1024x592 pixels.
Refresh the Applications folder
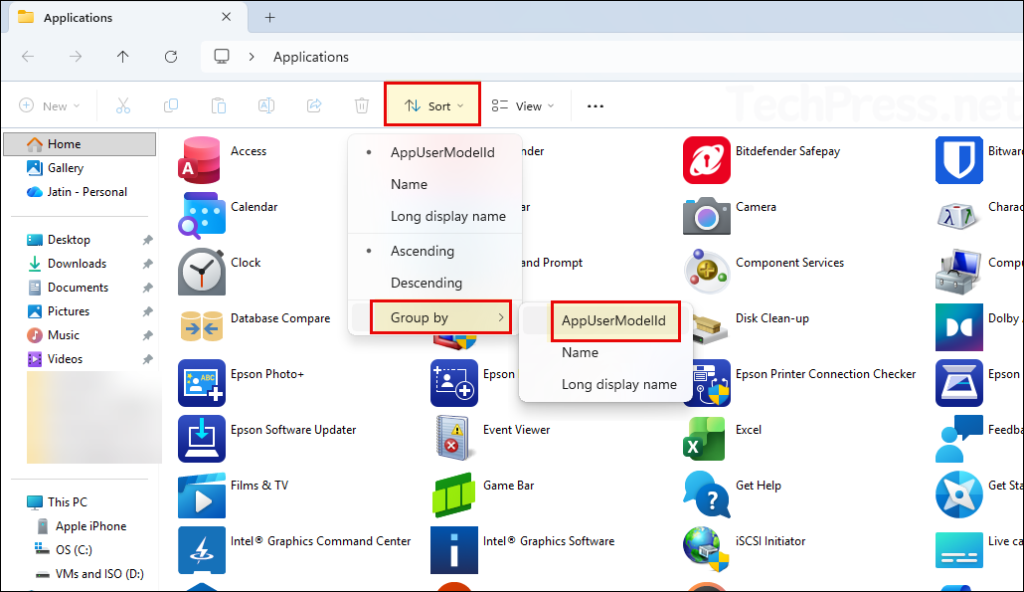[x=168, y=57]
